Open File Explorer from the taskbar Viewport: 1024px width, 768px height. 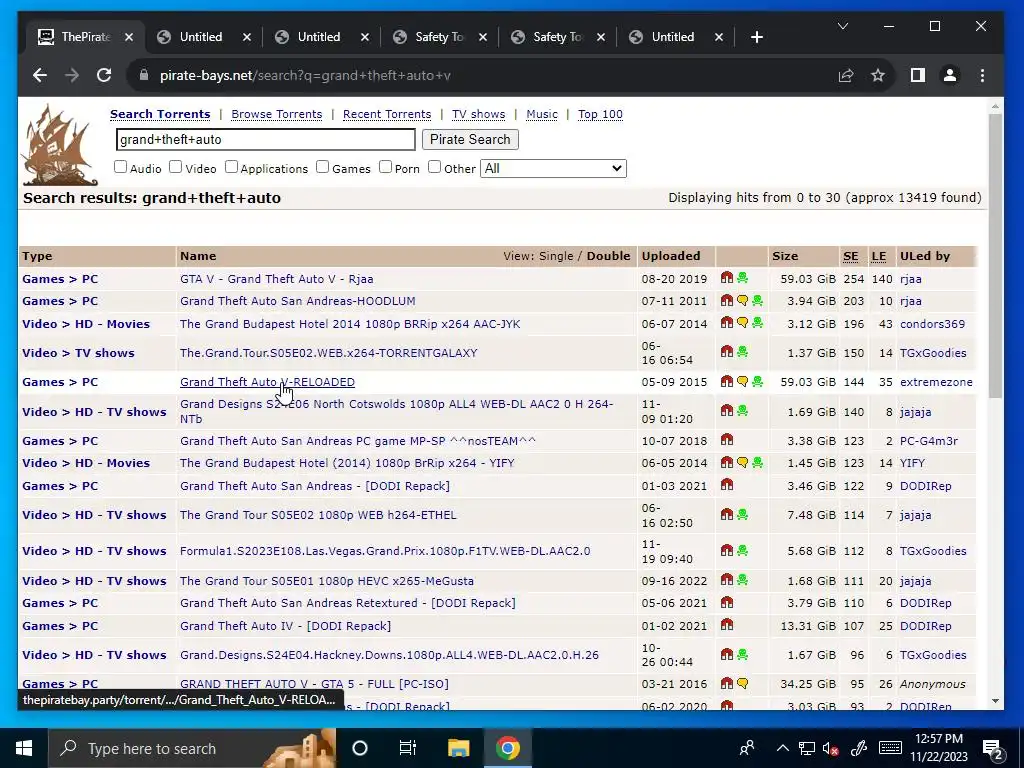tap(458, 748)
